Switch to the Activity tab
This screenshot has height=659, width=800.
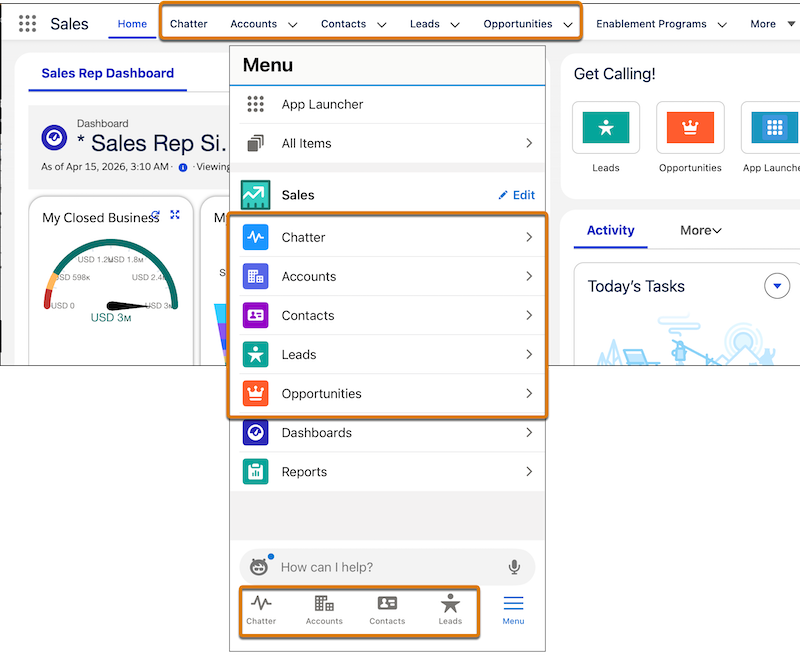(x=610, y=231)
